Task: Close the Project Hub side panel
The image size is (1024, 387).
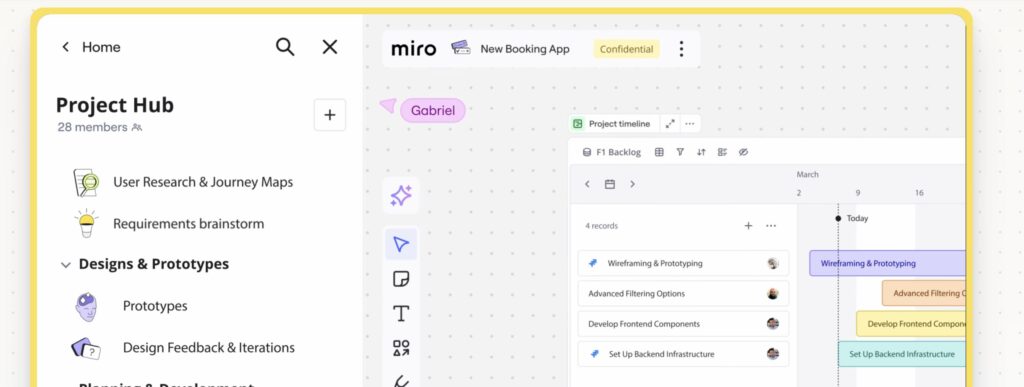Action: pyautogui.click(x=330, y=47)
